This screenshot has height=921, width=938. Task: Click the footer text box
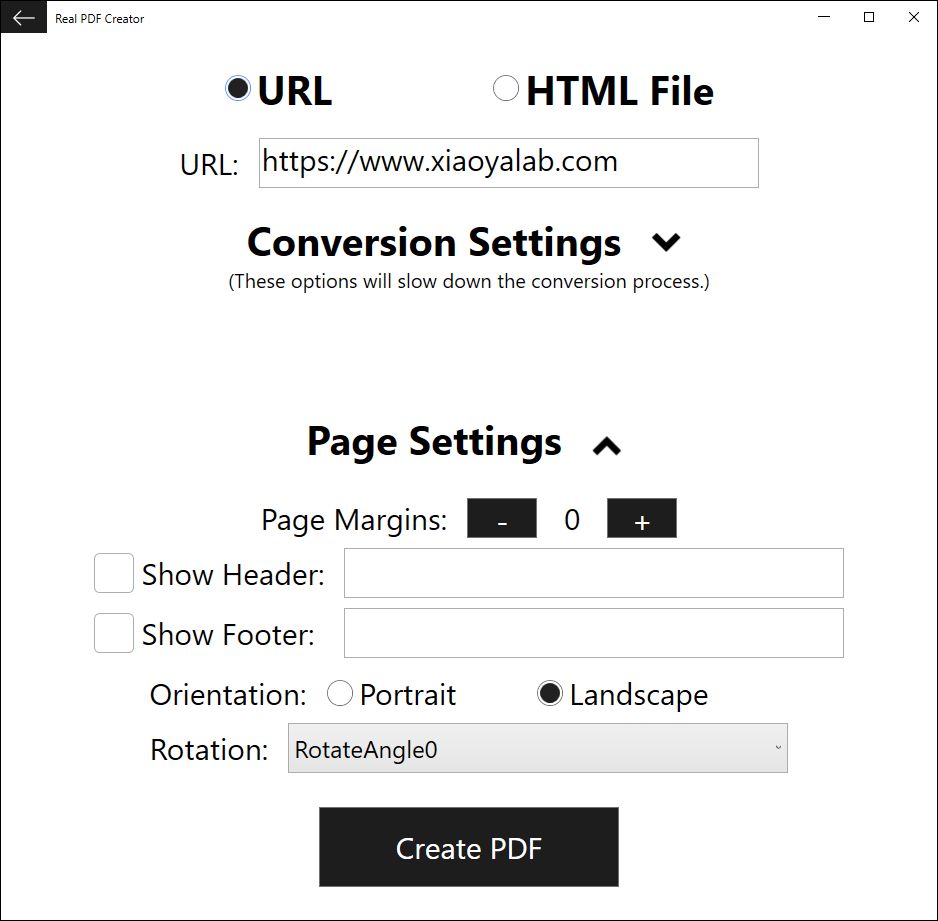[593, 632]
